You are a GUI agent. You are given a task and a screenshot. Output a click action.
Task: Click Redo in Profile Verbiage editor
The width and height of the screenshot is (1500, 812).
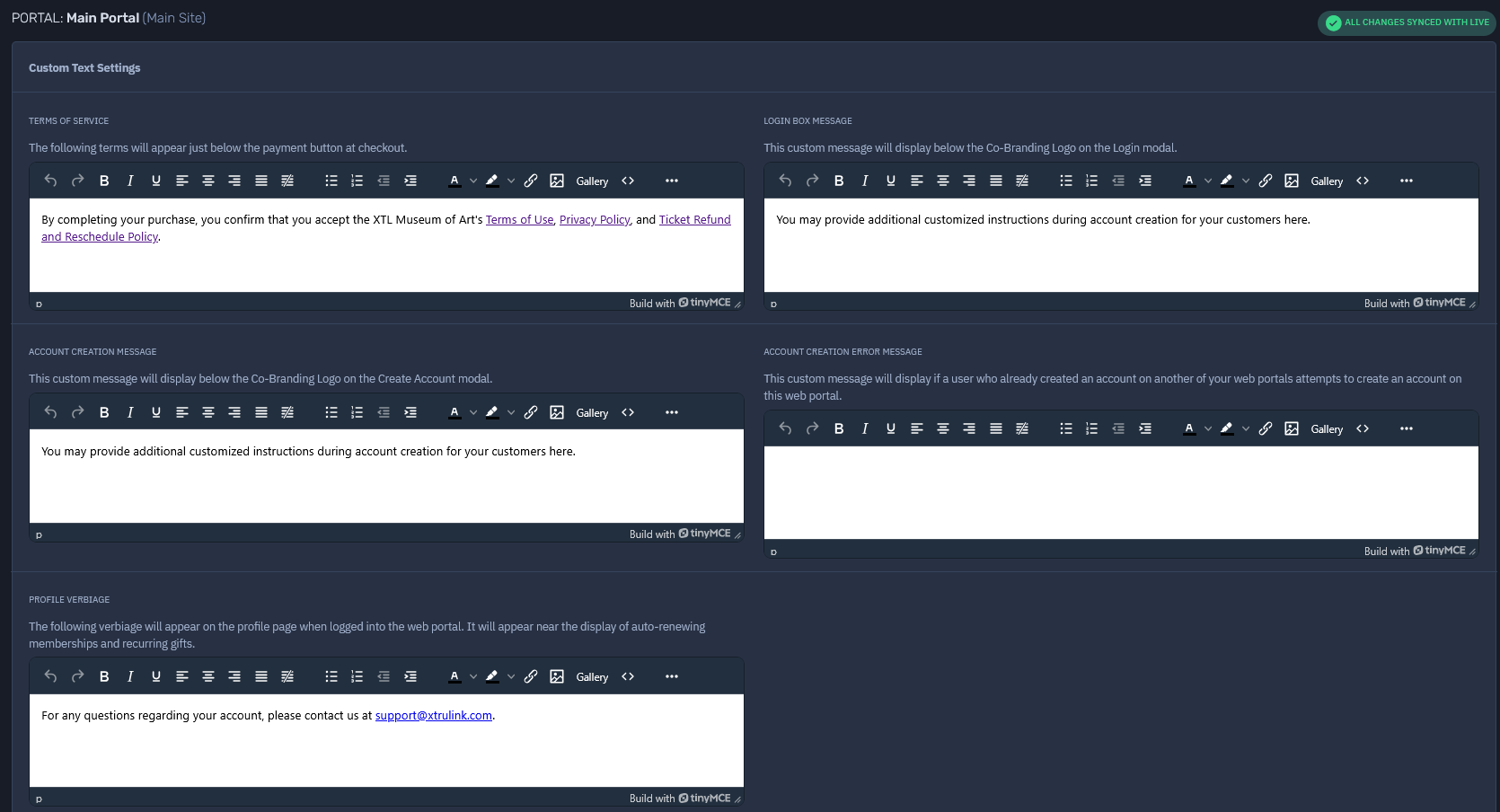pos(78,676)
